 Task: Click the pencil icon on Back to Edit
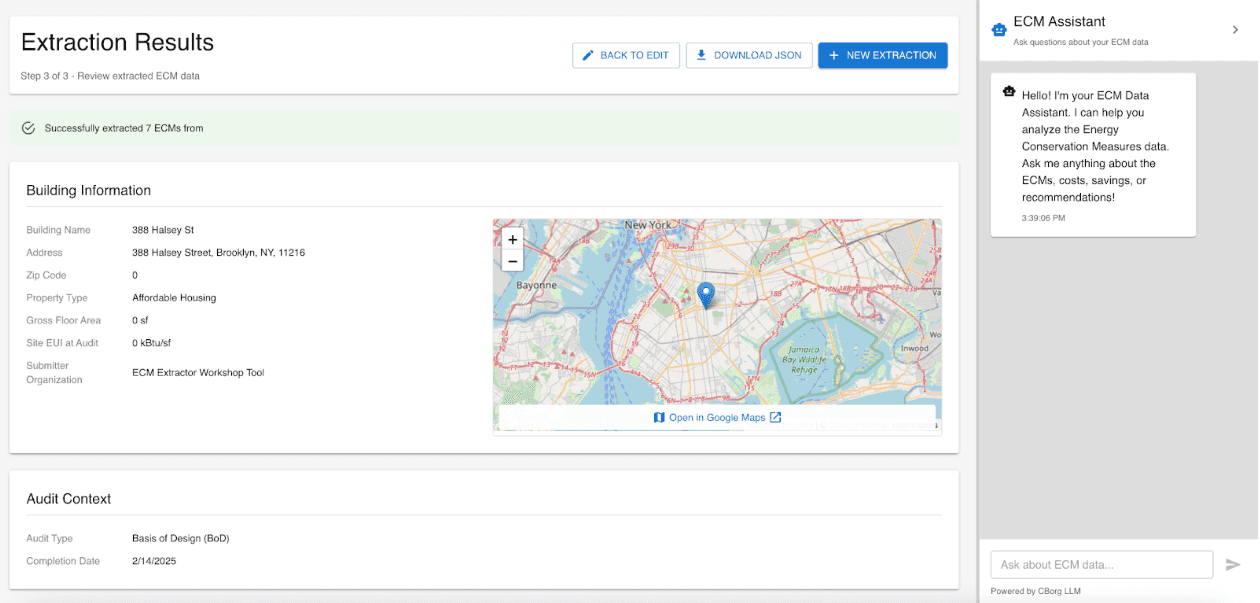pyautogui.click(x=589, y=55)
